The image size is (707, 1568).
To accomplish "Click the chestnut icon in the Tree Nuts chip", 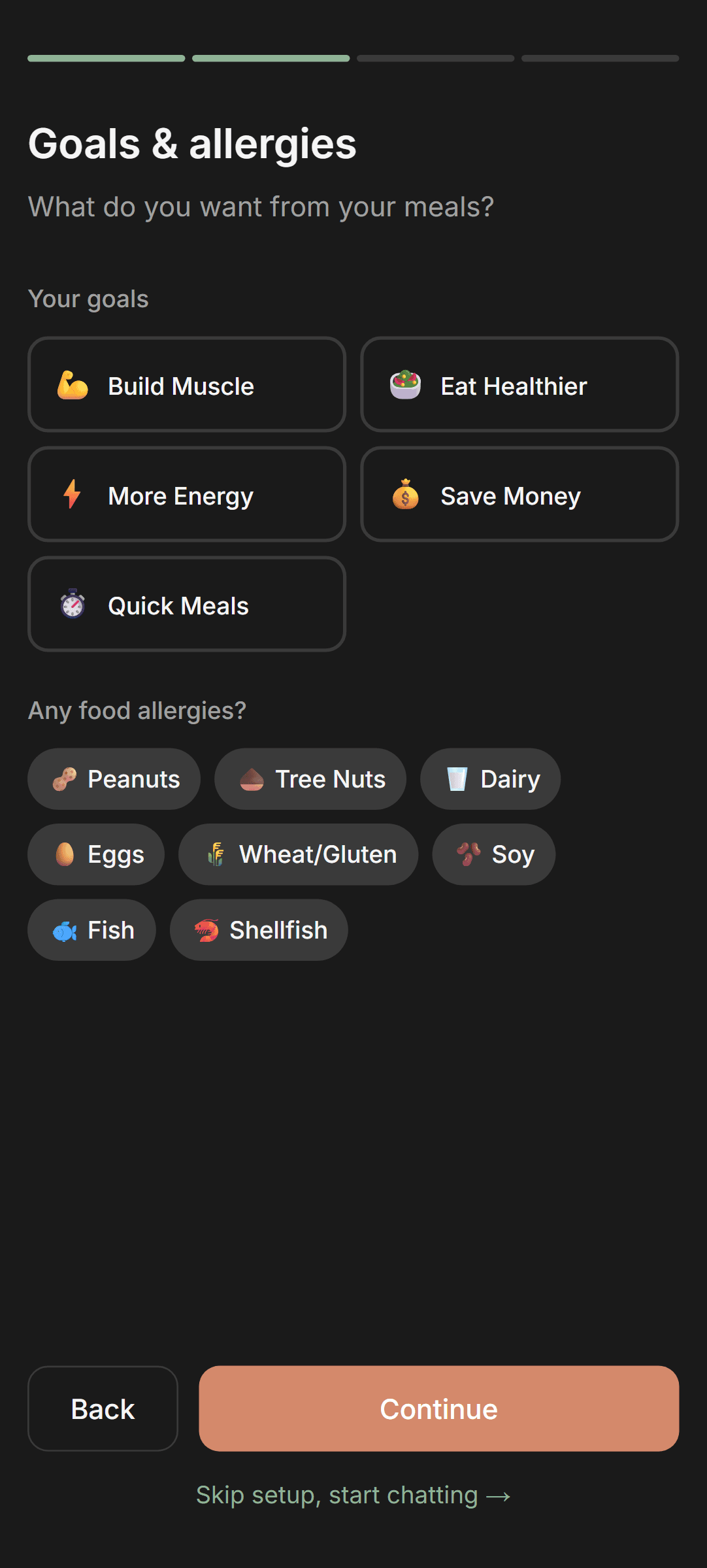I will click(252, 778).
